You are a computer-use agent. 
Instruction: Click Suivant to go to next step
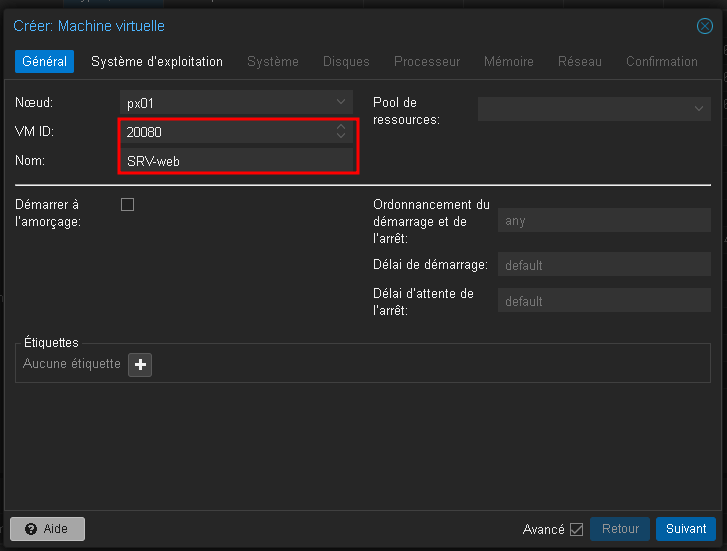pyautogui.click(x=686, y=529)
